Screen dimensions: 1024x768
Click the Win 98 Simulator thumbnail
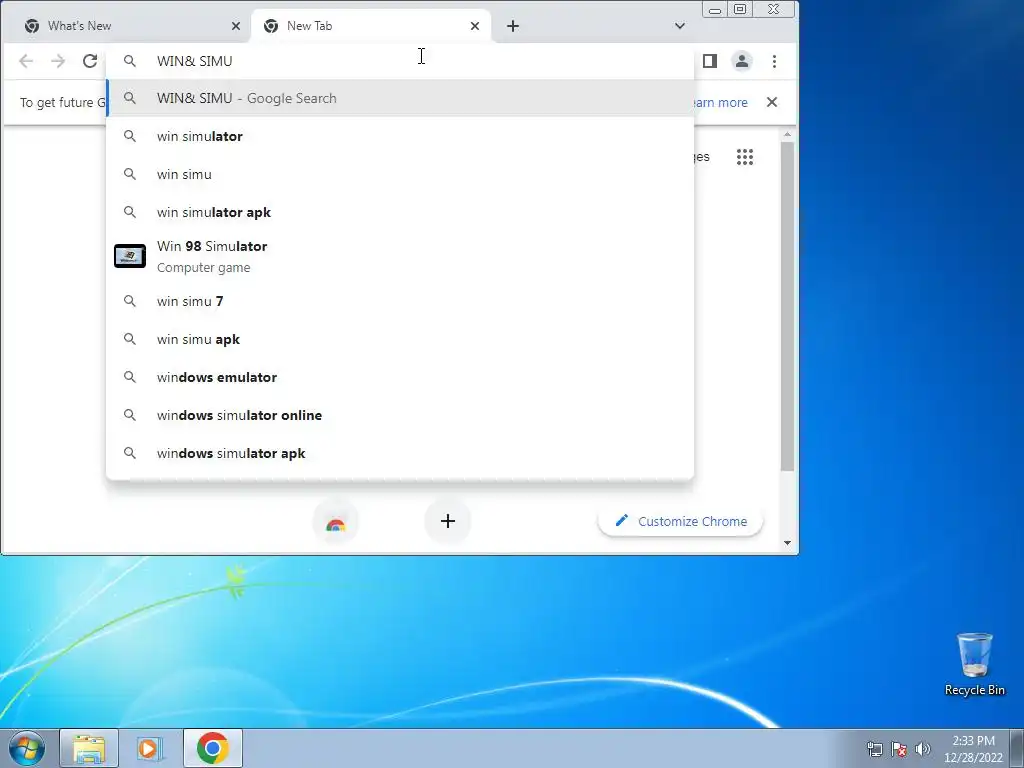[130, 256]
